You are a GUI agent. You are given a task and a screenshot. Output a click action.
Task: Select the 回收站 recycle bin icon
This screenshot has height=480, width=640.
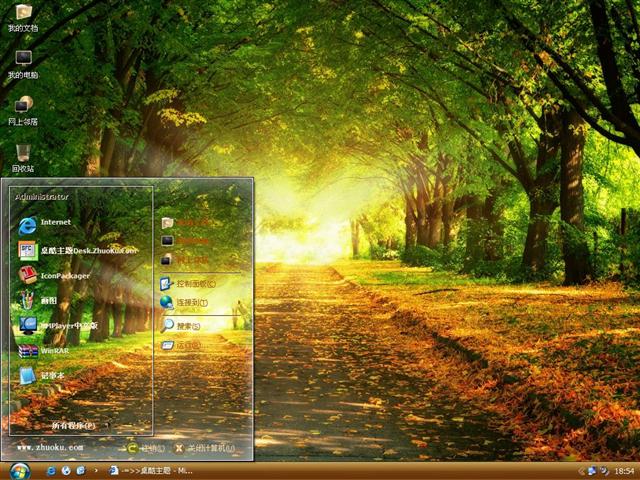[x=22, y=158]
